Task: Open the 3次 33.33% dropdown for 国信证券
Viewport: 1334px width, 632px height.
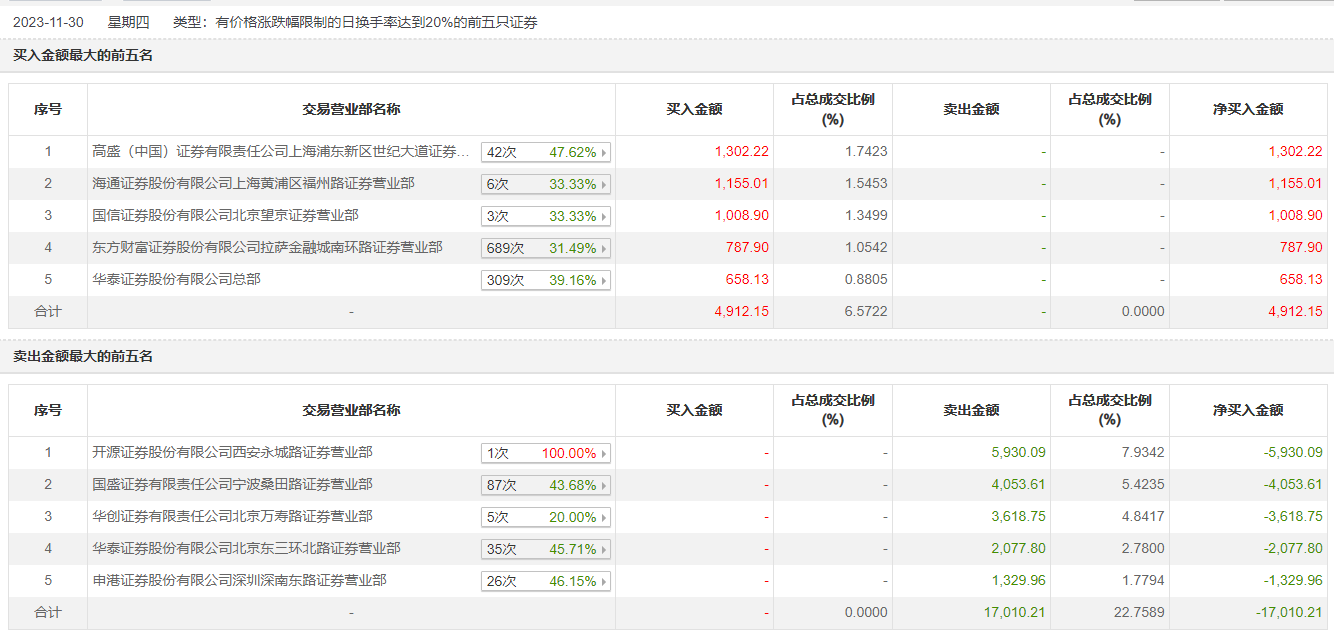Action: coord(546,216)
